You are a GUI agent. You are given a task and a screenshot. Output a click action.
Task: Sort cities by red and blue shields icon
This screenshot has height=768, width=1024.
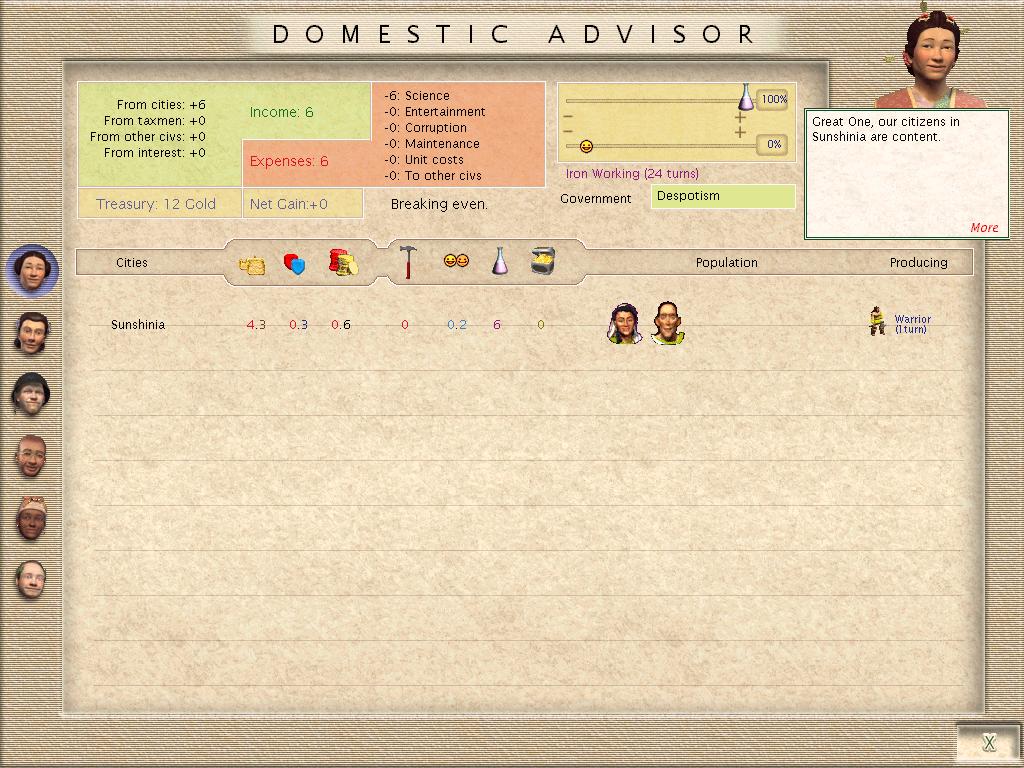(x=295, y=263)
